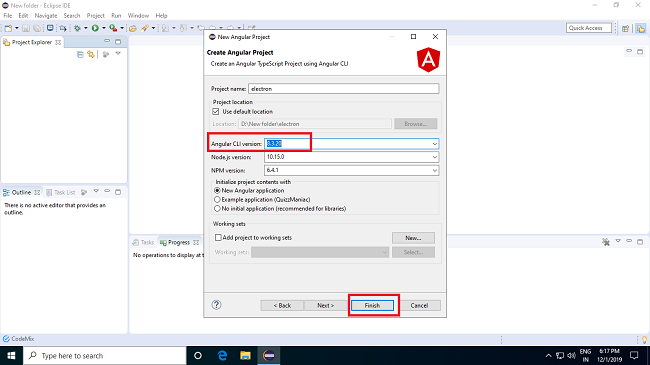
Task: Click the volume icon in system tray
Action: click(x=572, y=355)
